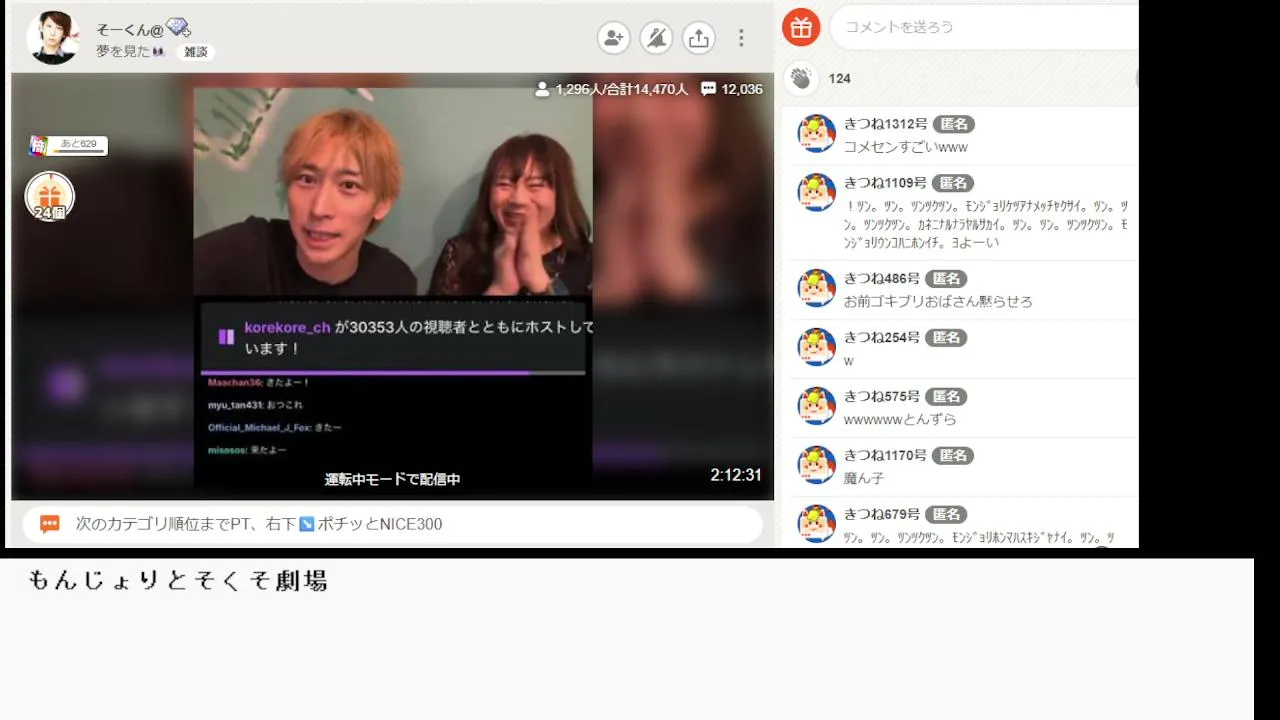Follow the streamer with add-person icon
This screenshot has width=1280, height=720.
[614, 38]
